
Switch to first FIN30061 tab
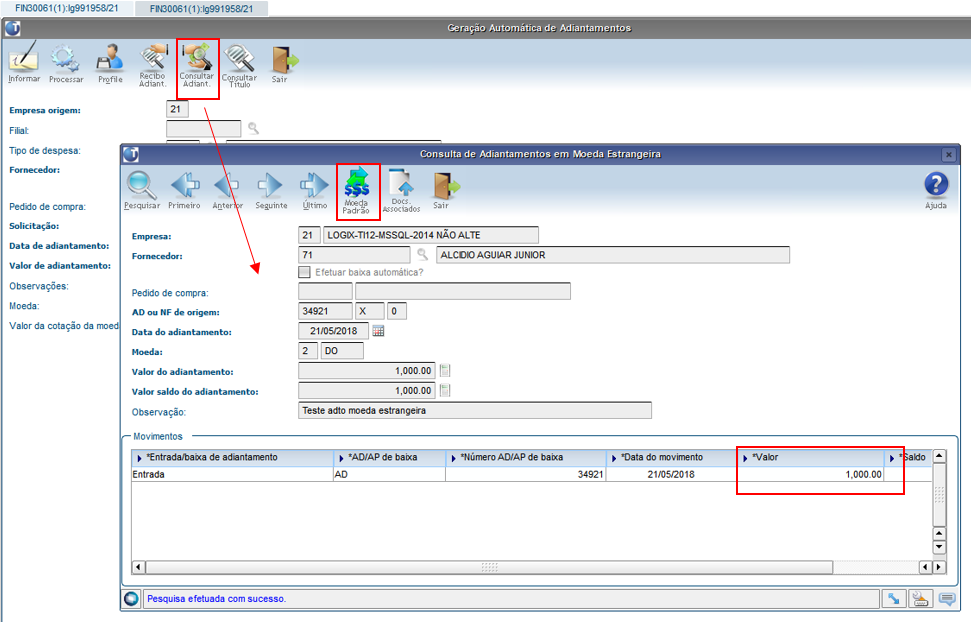[67, 8]
